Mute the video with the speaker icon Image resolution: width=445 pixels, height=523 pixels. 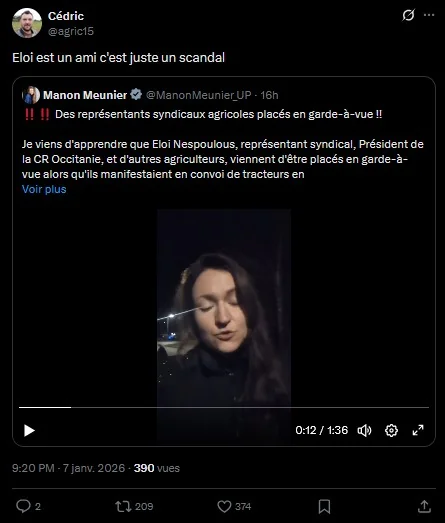[x=364, y=430]
